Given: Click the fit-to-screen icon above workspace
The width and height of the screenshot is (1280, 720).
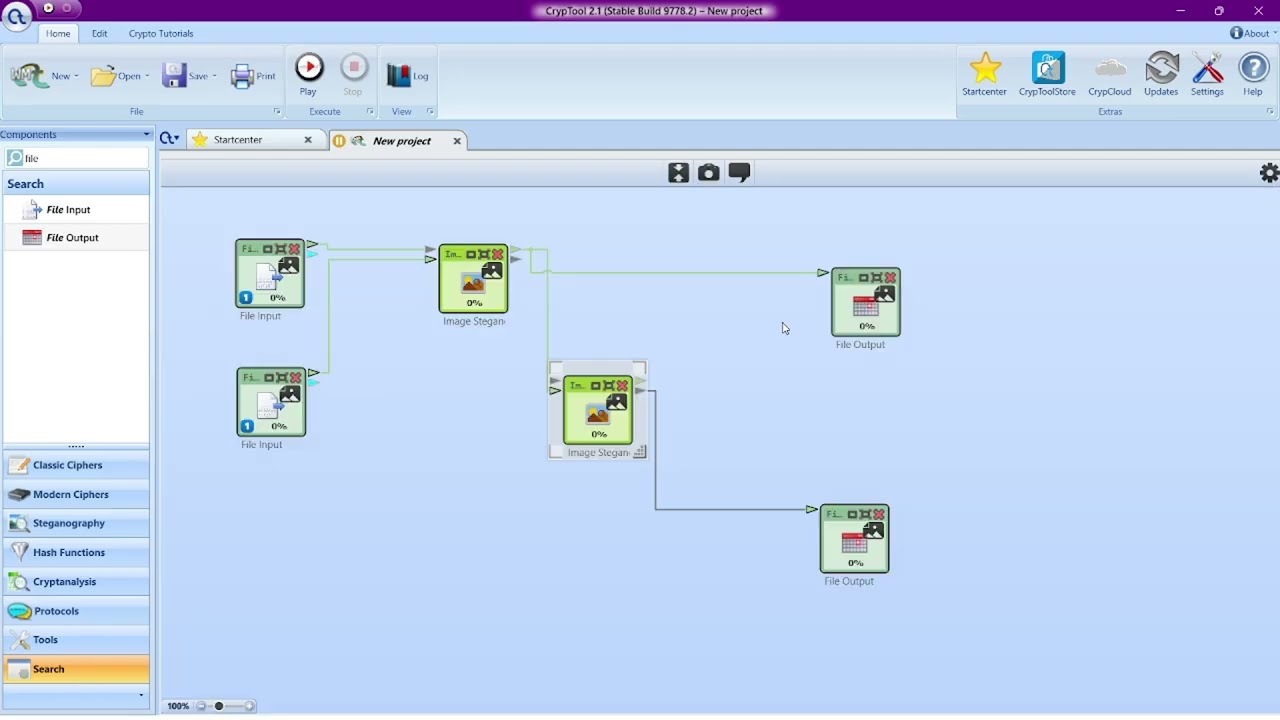Looking at the screenshot, I should tap(678, 173).
